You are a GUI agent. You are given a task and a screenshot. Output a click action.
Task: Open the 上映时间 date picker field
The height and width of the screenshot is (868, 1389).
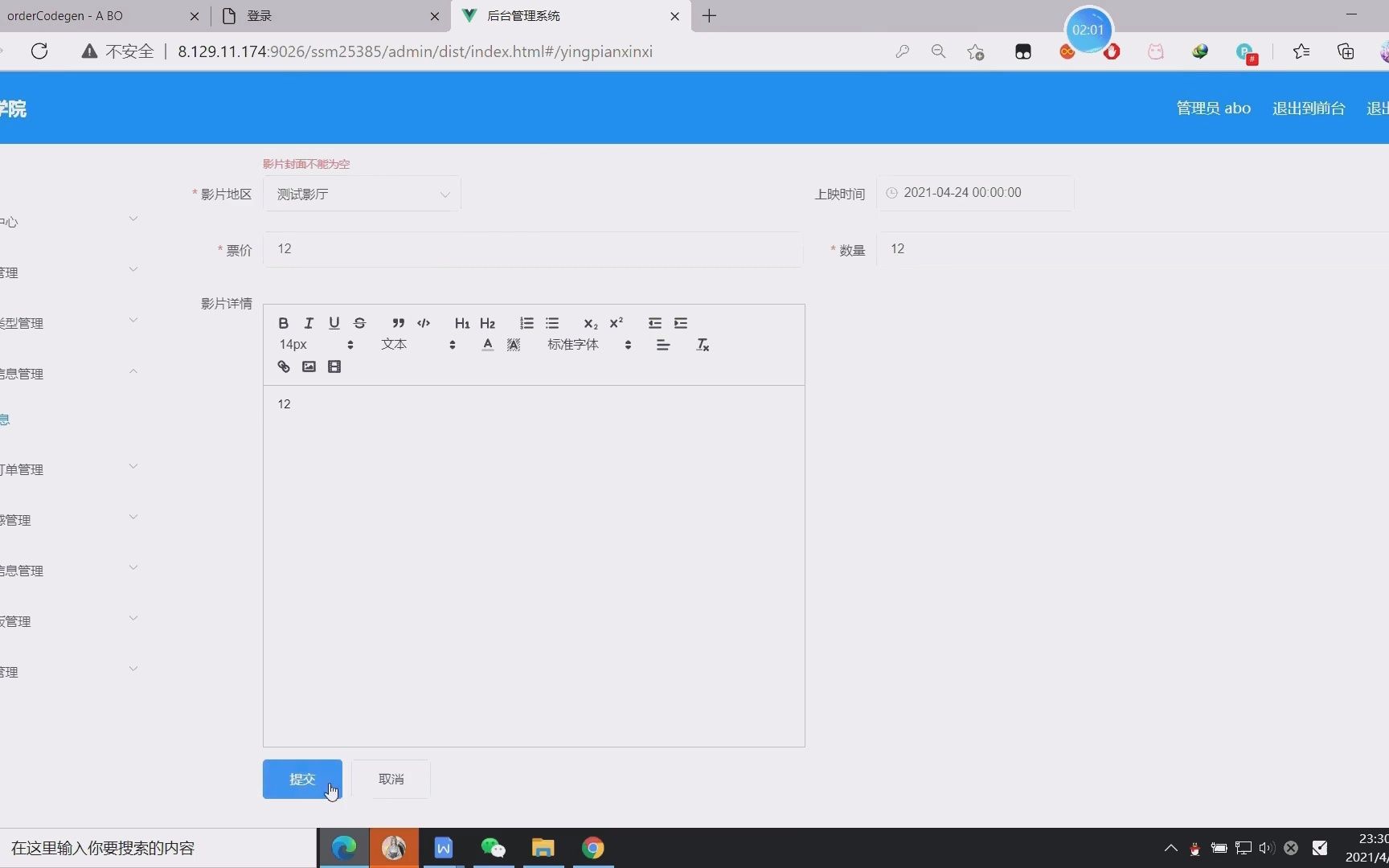click(x=975, y=193)
